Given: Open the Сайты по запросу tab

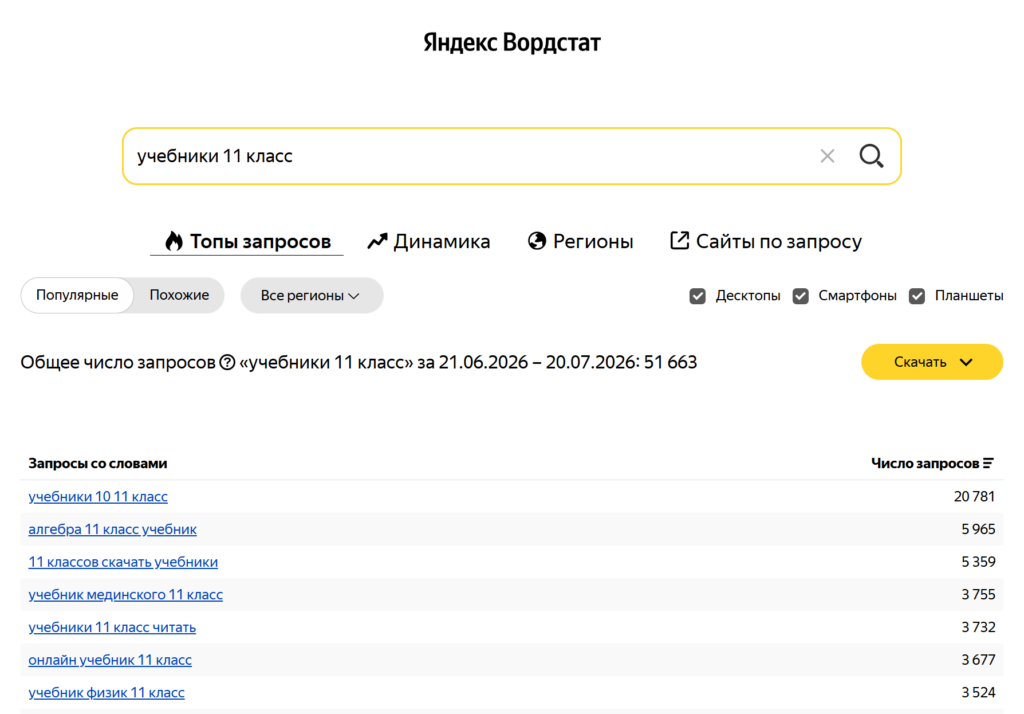Looking at the screenshot, I should [x=765, y=241].
